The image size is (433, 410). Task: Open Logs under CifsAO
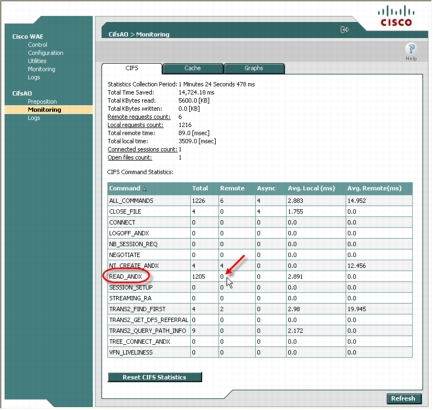click(x=34, y=118)
